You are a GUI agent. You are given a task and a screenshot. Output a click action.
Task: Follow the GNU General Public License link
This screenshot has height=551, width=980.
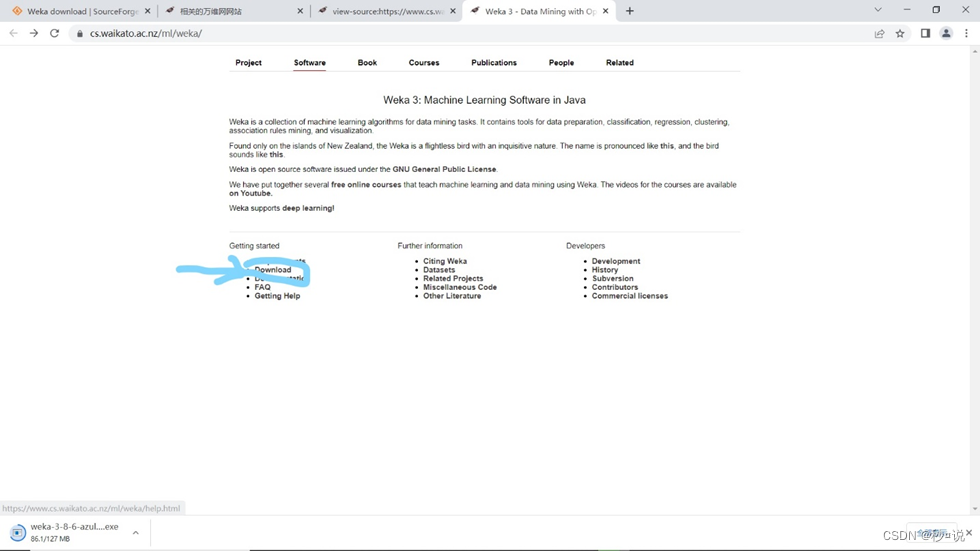click(444, 169)
